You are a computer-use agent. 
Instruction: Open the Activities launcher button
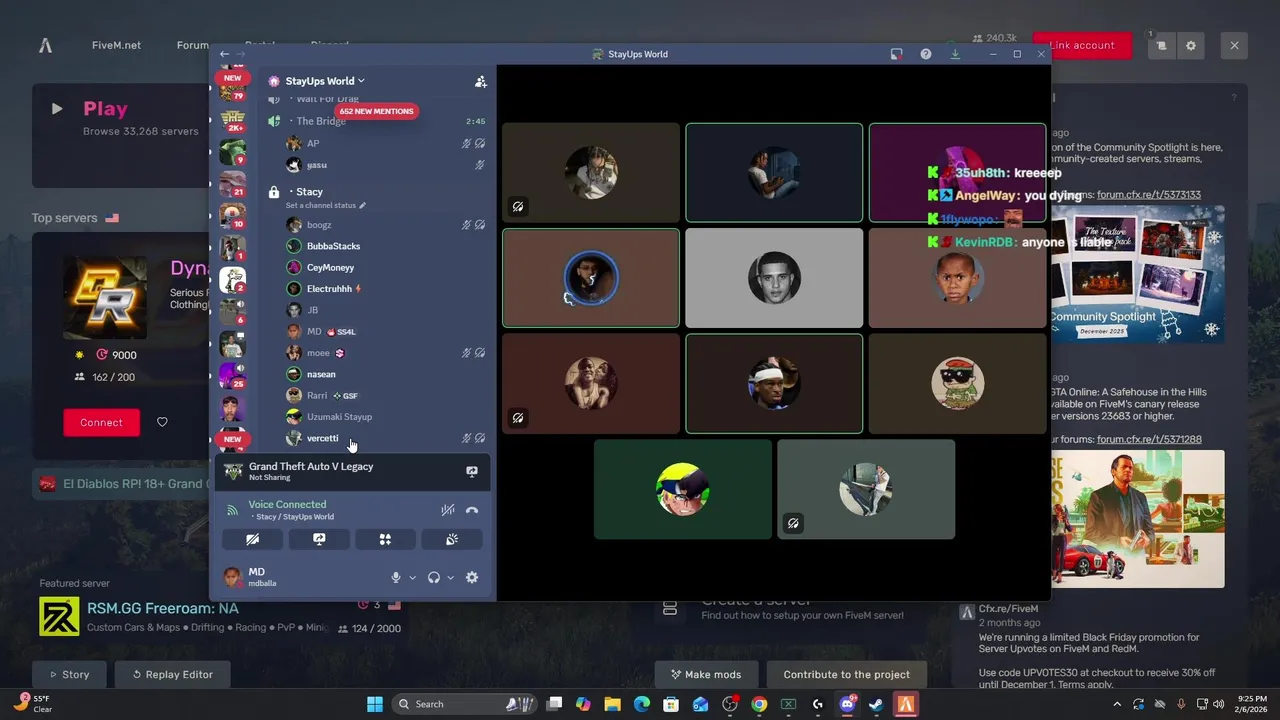click(385, 539)
